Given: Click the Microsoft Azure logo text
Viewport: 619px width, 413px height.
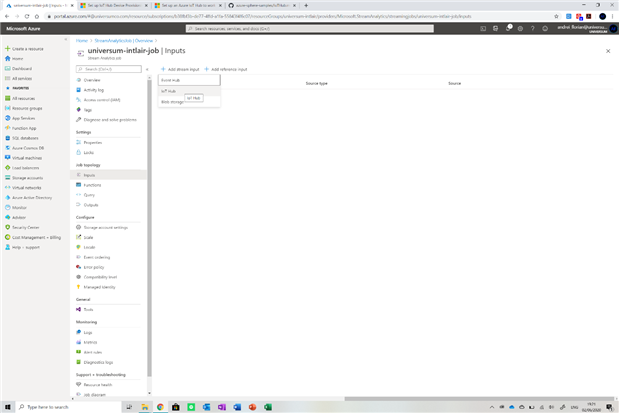Looking at the screenshot, I should point(23,28).
